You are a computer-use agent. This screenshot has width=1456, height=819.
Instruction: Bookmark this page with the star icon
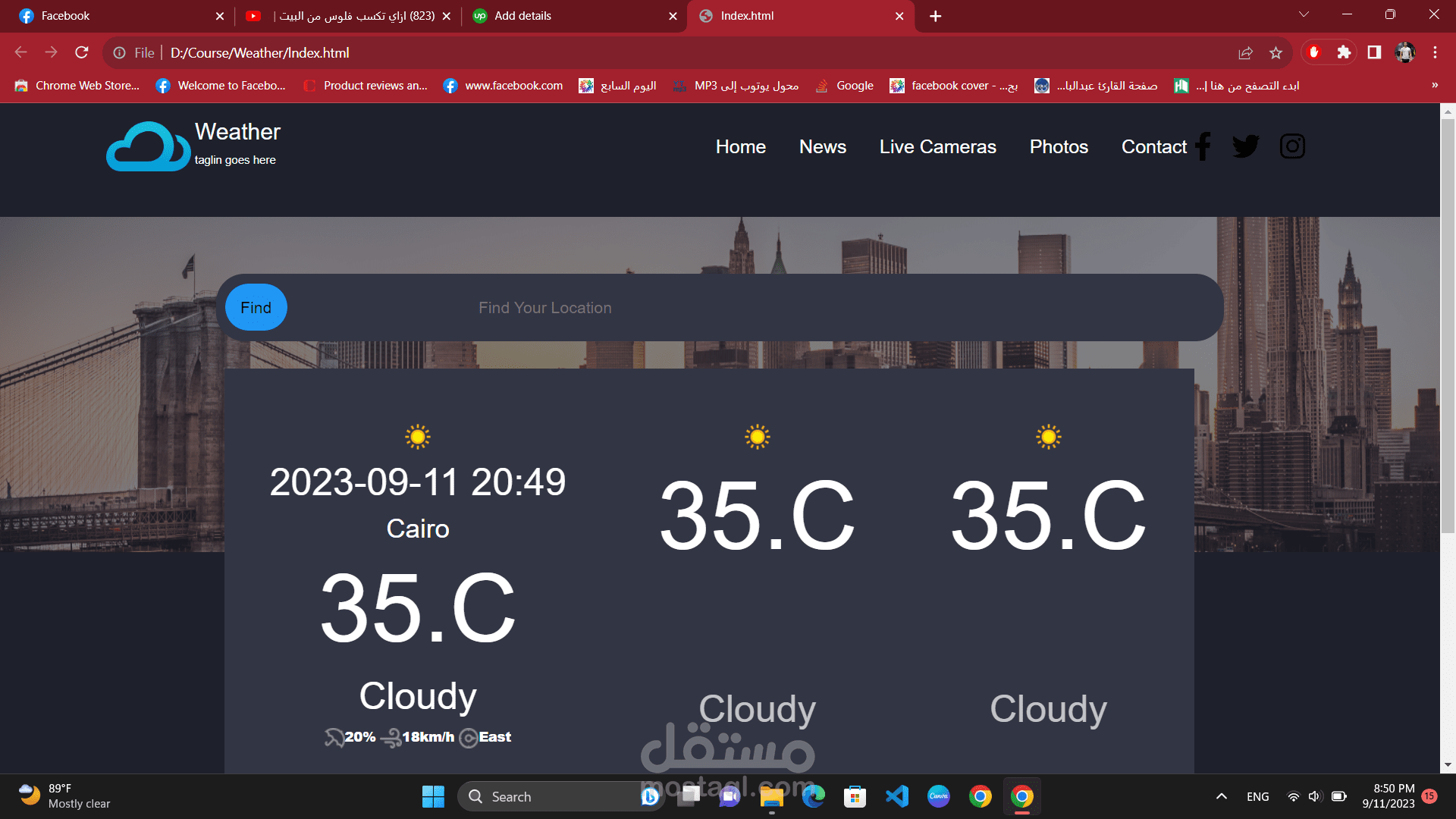click(1276, 52)
